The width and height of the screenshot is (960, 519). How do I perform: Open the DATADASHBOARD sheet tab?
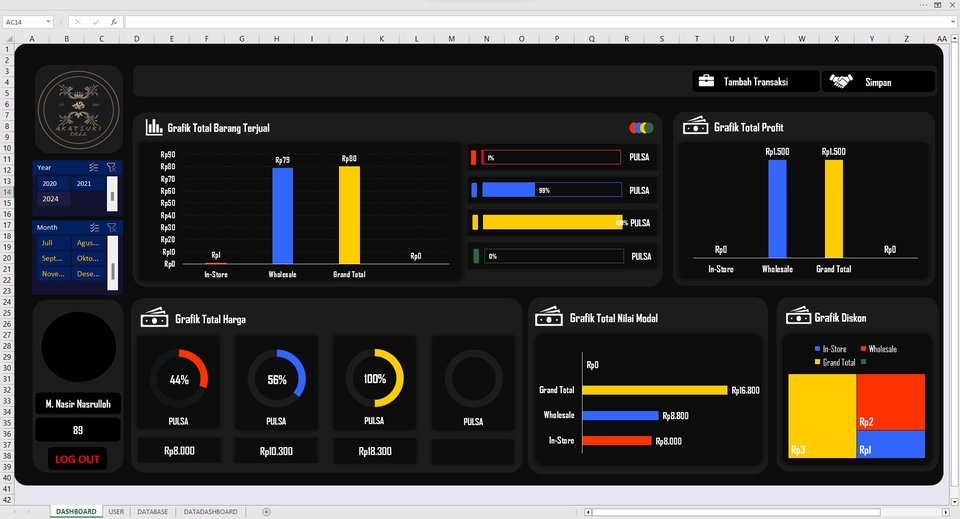pos(211,512)
